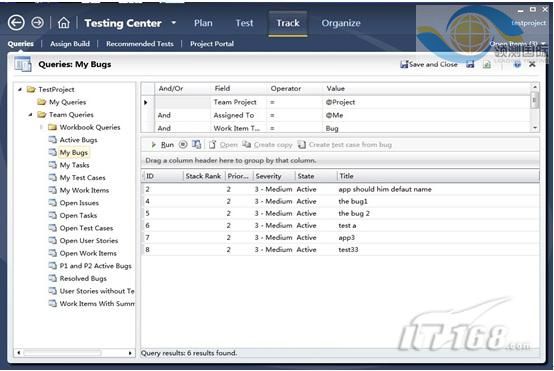Click the back arrow navigation icon

[x=16, y=23]
